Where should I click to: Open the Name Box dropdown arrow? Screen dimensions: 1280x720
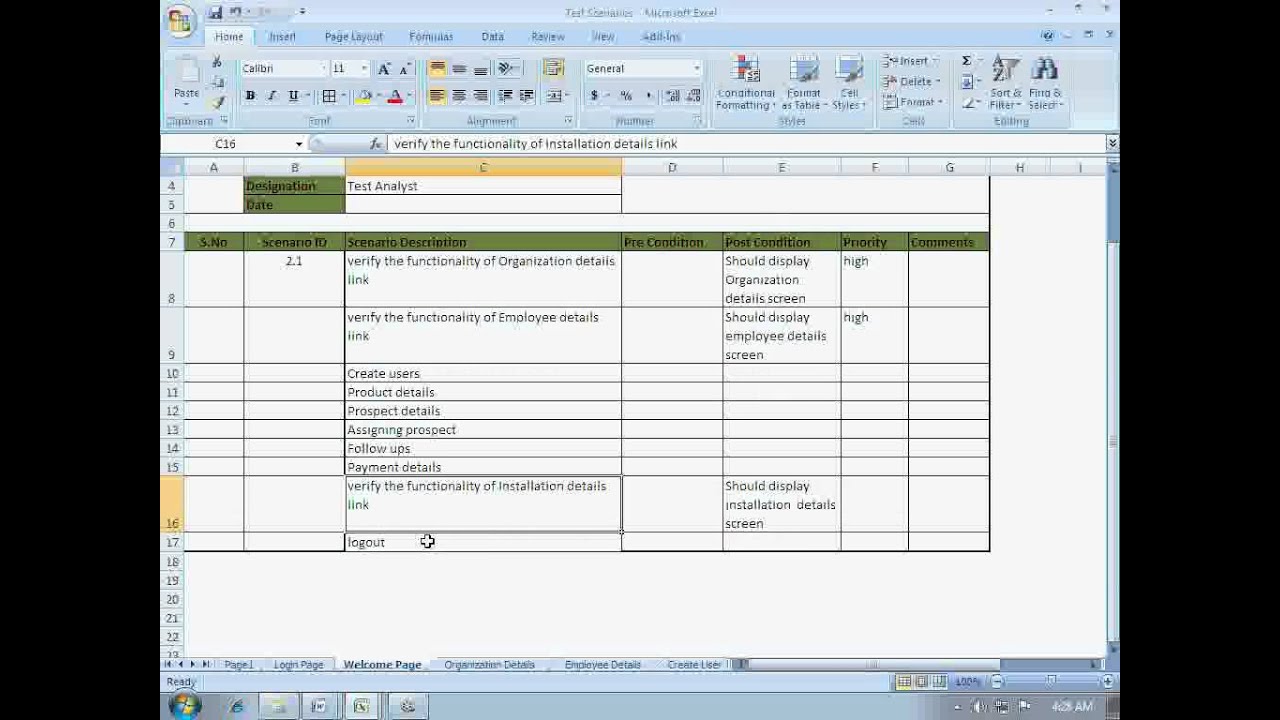point(298,144)
